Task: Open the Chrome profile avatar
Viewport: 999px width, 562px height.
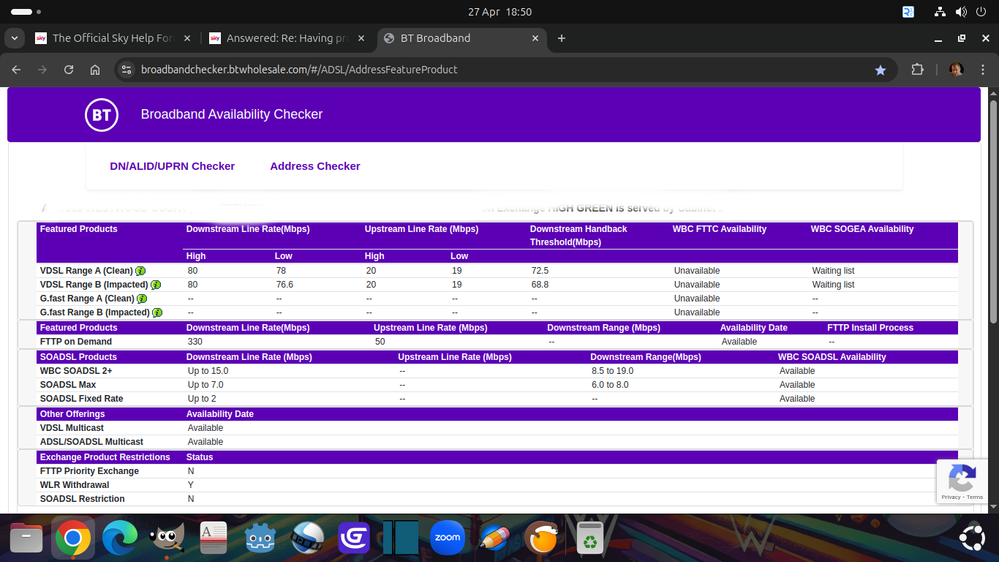Action: [956, 69]
